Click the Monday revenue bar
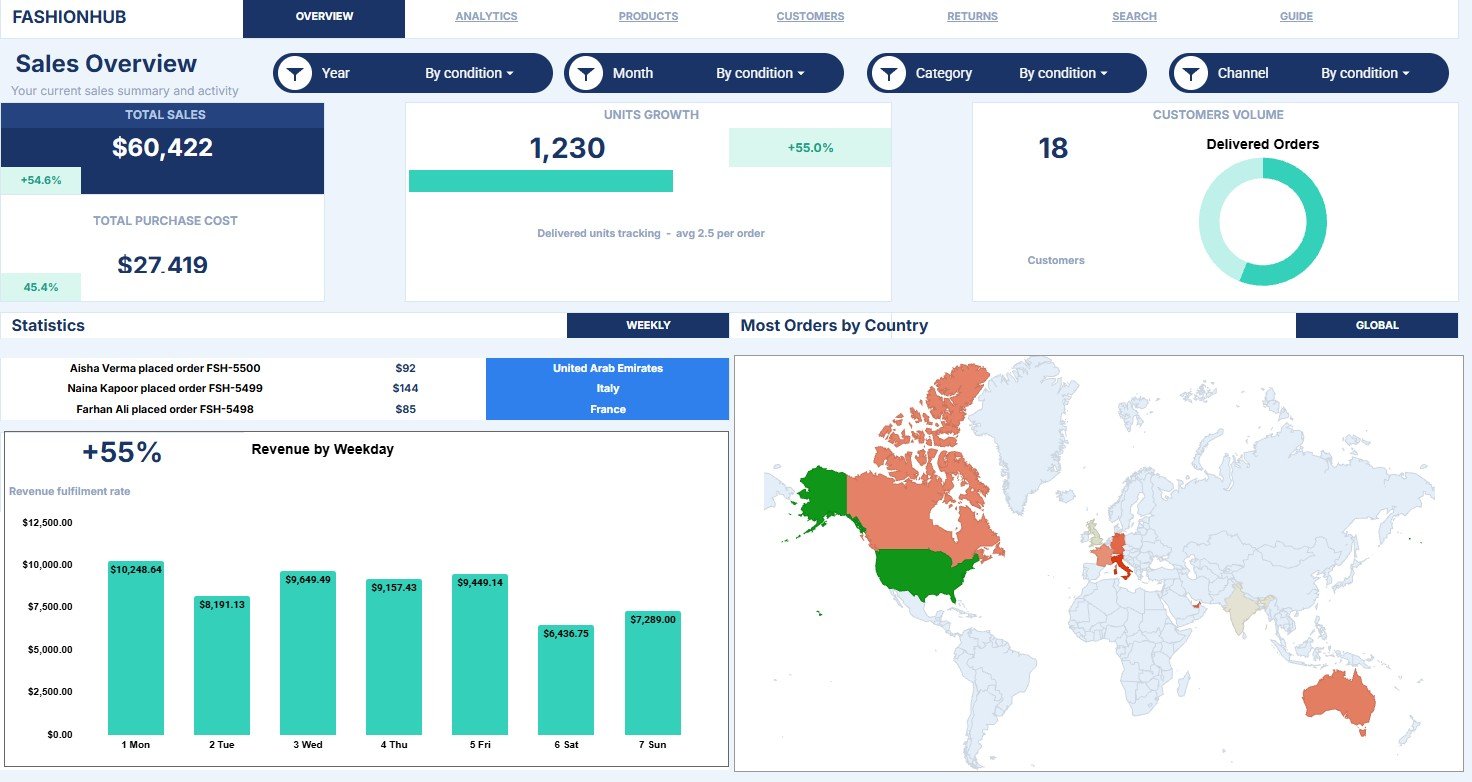1472x782 pixels. tap(136, 648)
